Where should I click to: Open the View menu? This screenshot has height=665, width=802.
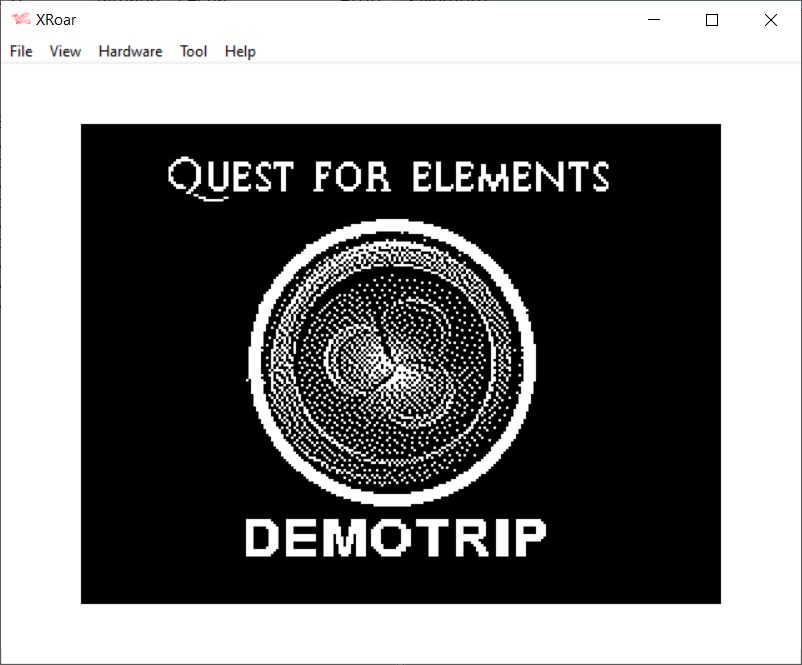click(65, 51)
